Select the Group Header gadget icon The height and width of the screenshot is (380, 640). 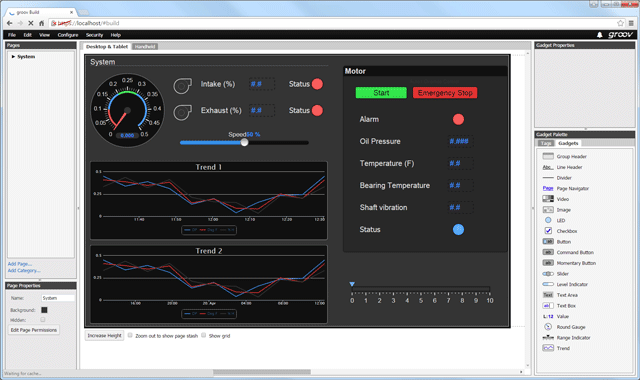tap(548, 156)
